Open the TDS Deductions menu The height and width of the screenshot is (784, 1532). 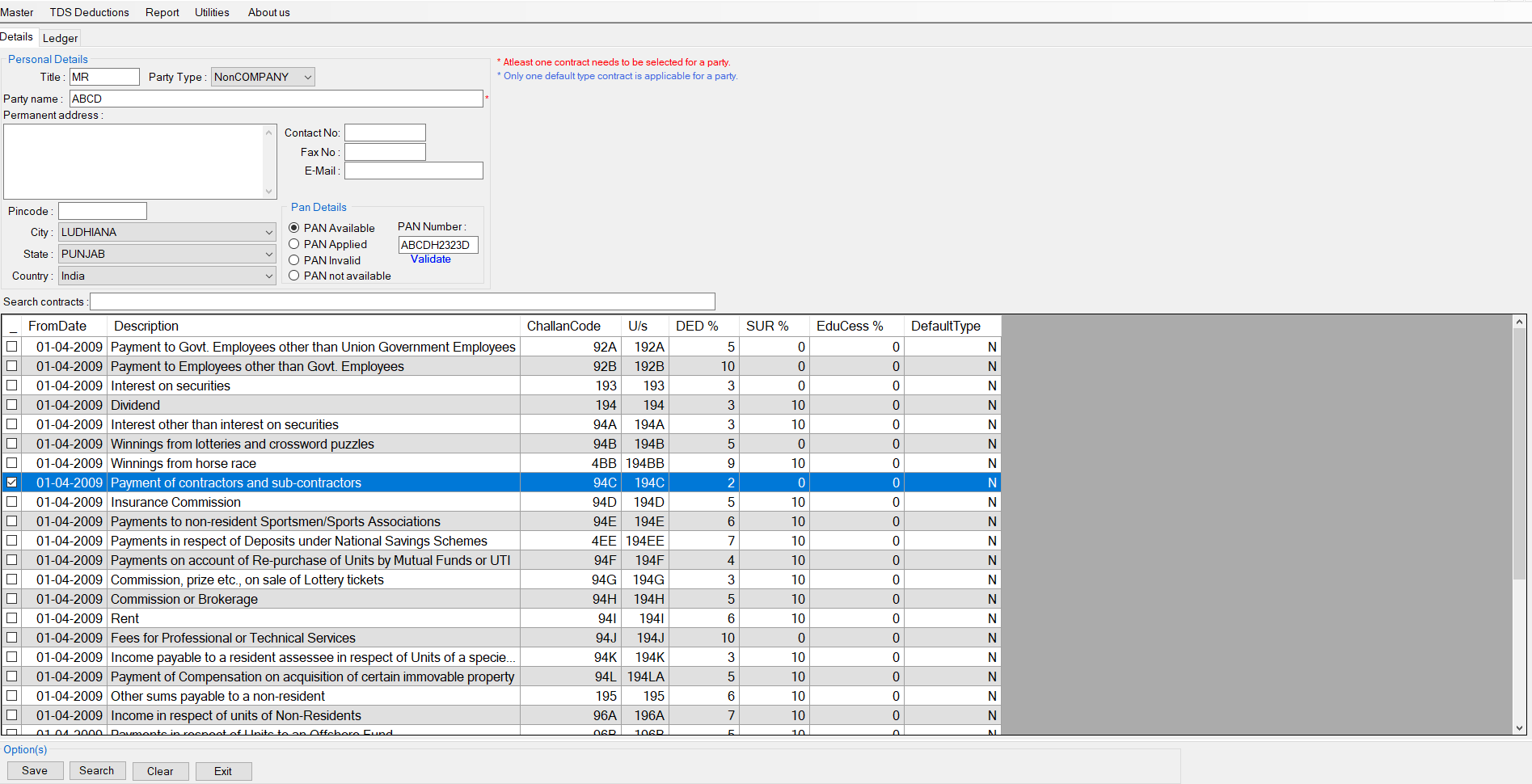coord(89,11)
